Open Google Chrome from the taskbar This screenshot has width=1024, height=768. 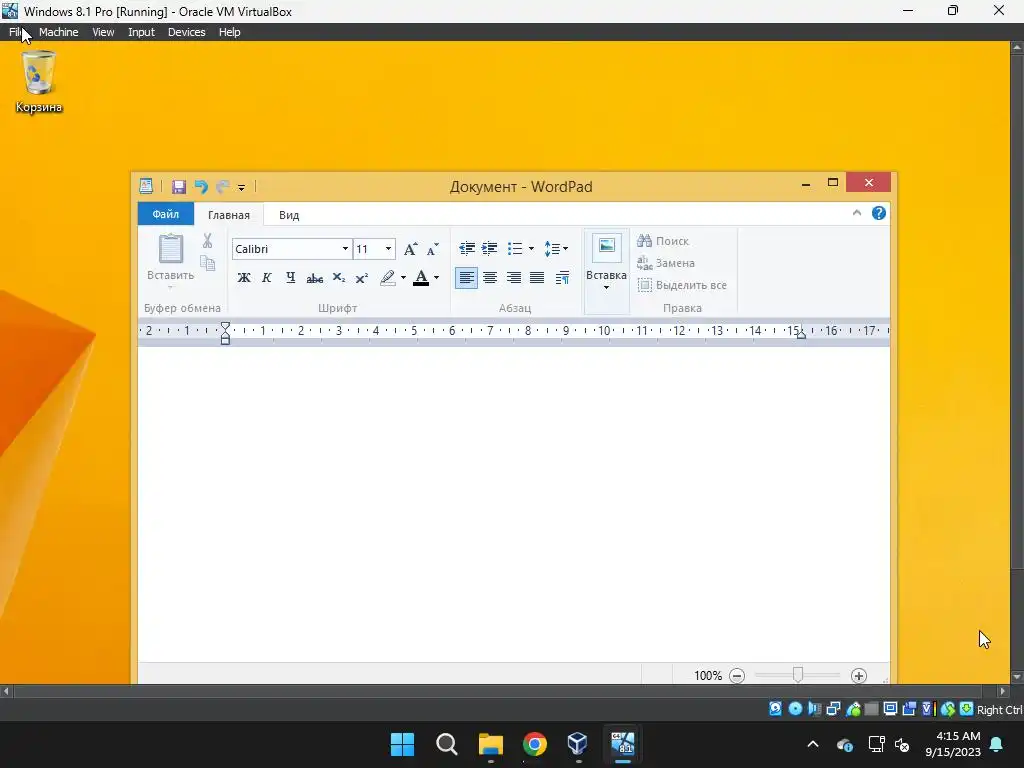coord(535,744)
